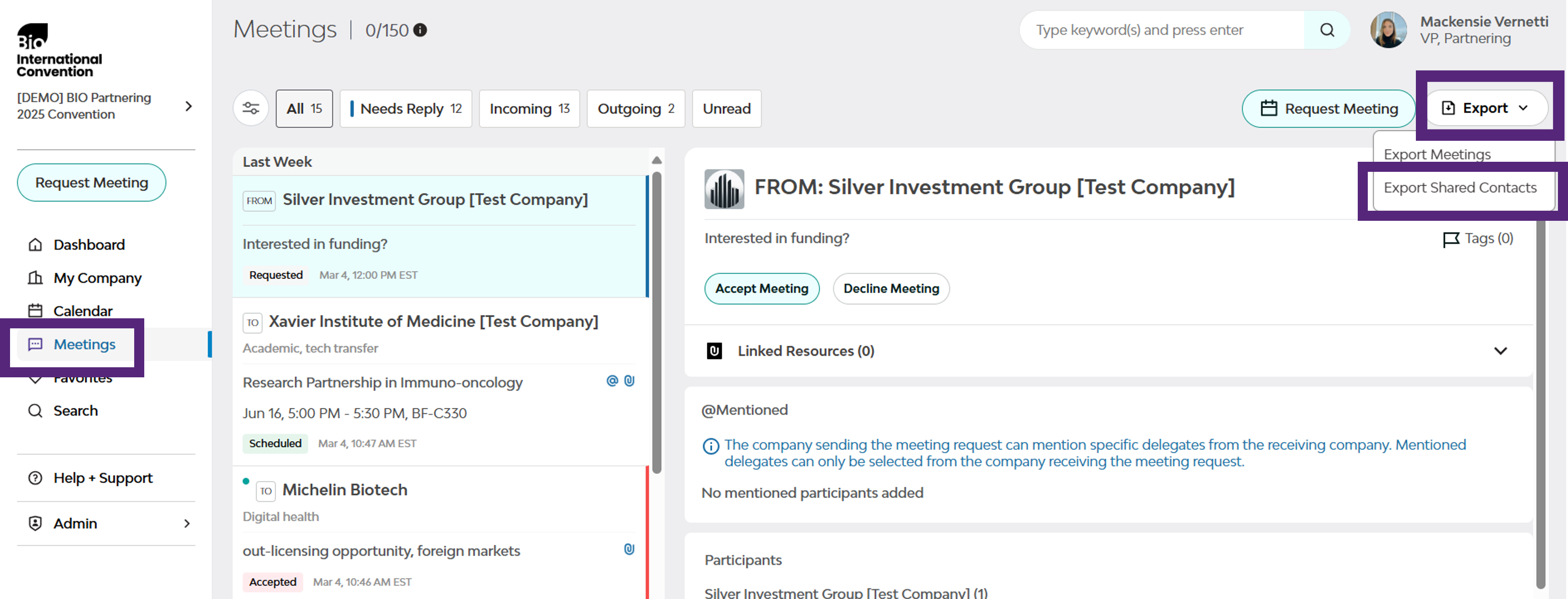Viewport: 1568px width, 599px height.
Task: Click the Requested status badge
Action: coord(276,275)
